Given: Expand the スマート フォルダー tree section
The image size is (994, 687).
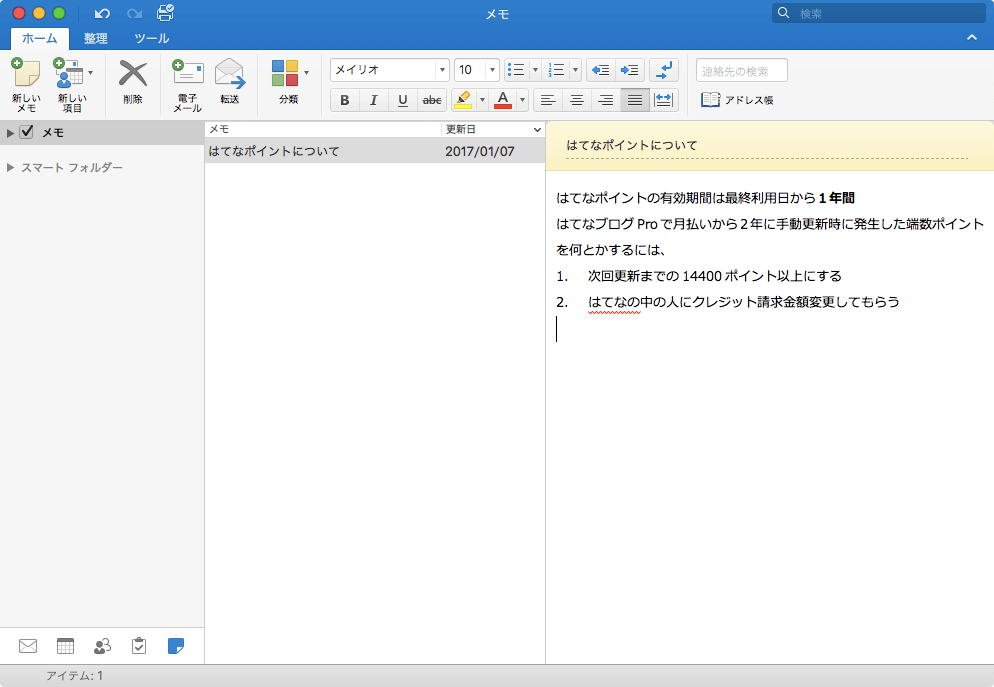Looking at the screenshot, I should pyautogui.click(x=10, y=167).
